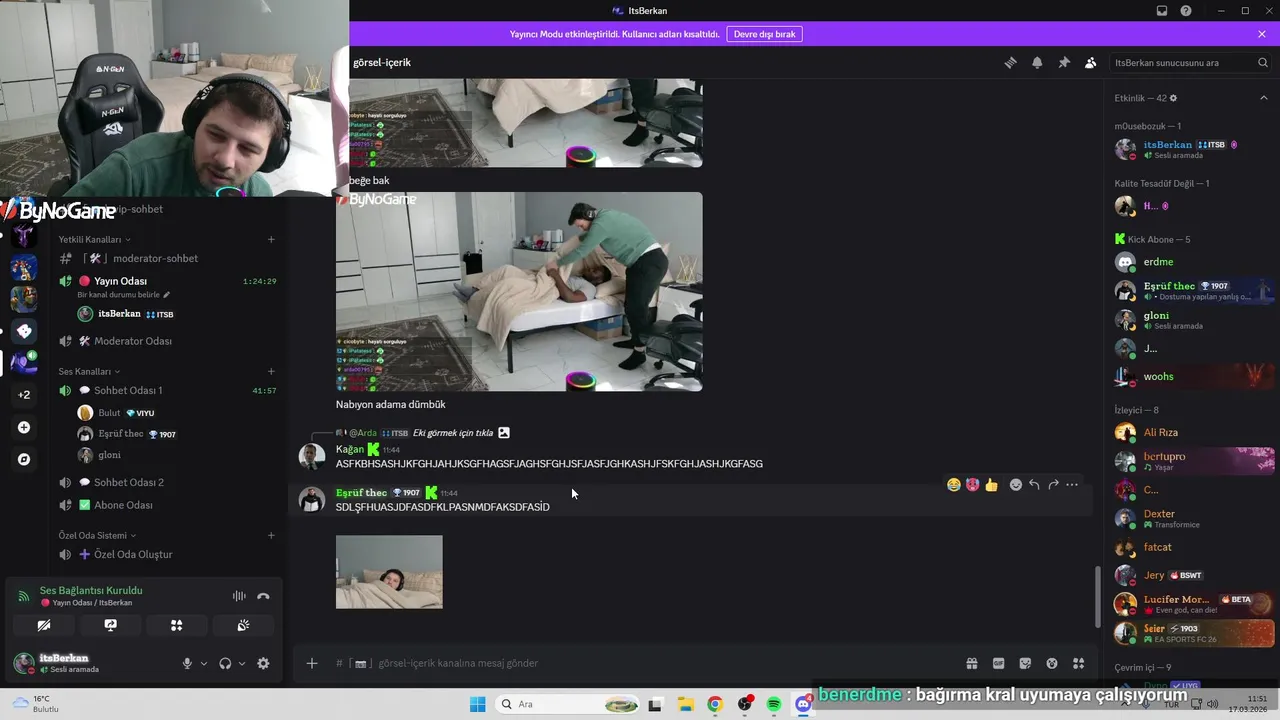
Task: Collapse the Yetkili Kanalları category
Action: [x=94, y=239]
